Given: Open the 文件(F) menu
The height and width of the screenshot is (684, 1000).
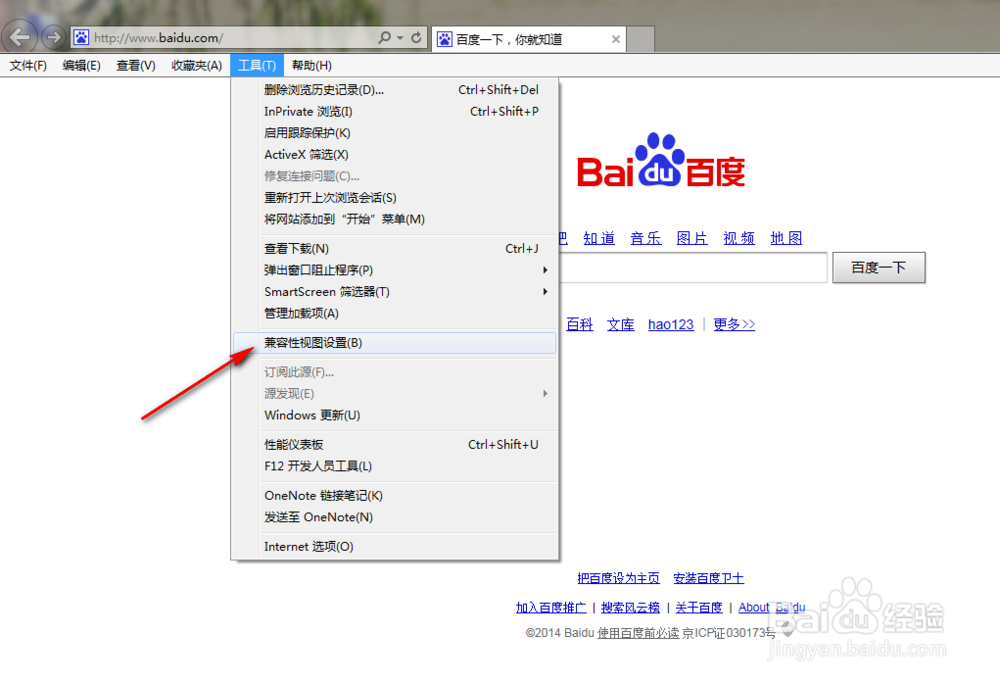Looking at the screenshot, I should (x=28, y=66).
